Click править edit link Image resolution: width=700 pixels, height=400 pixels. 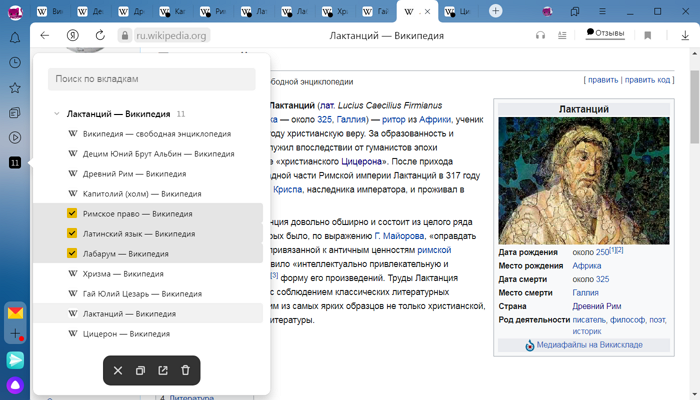pyautogui.click(x=603, y=80)
